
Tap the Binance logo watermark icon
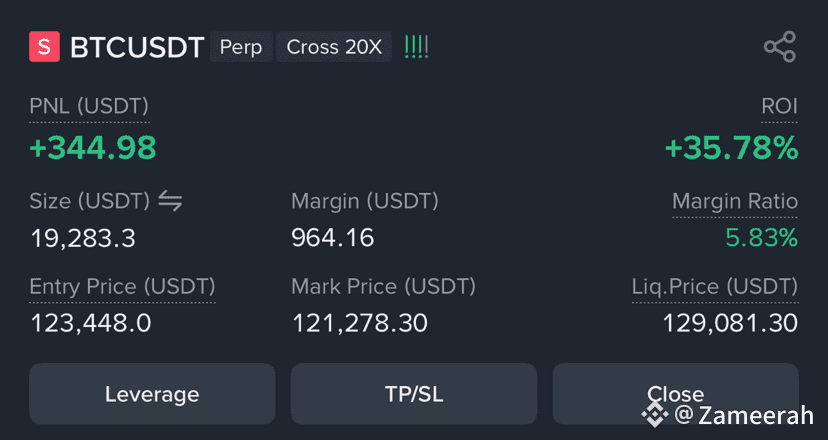[655, 415]
